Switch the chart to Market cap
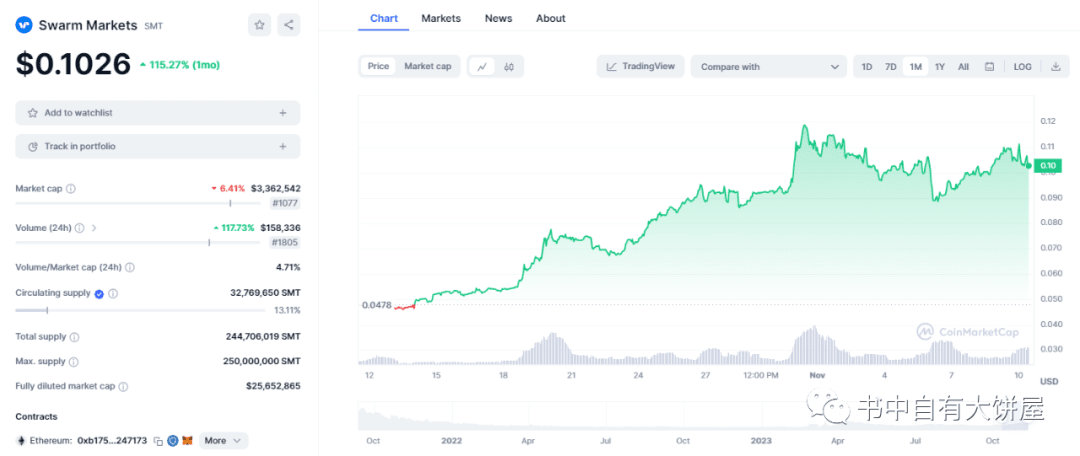This screenshot has height=456, width=1080. 427,67
